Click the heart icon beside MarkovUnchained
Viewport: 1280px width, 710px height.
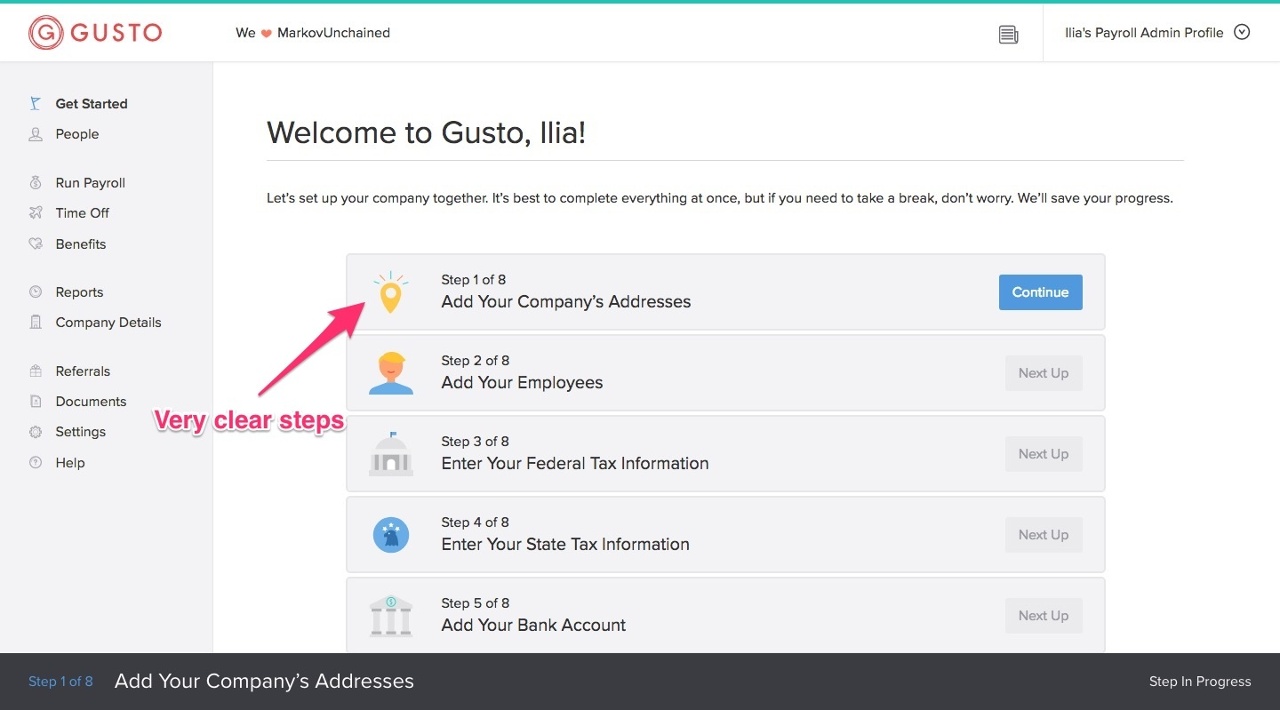[x=266, y=33]
